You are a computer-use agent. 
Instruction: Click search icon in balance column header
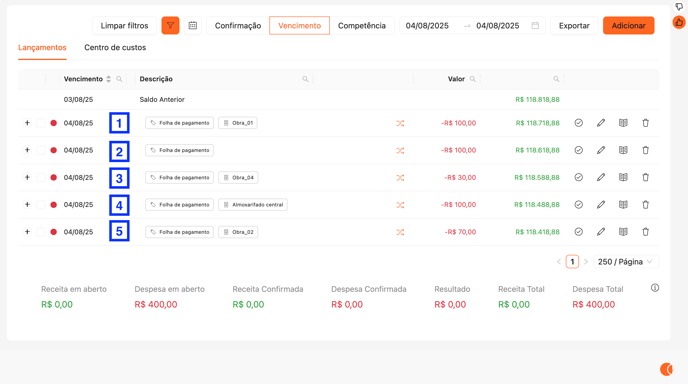click(556, 79)
